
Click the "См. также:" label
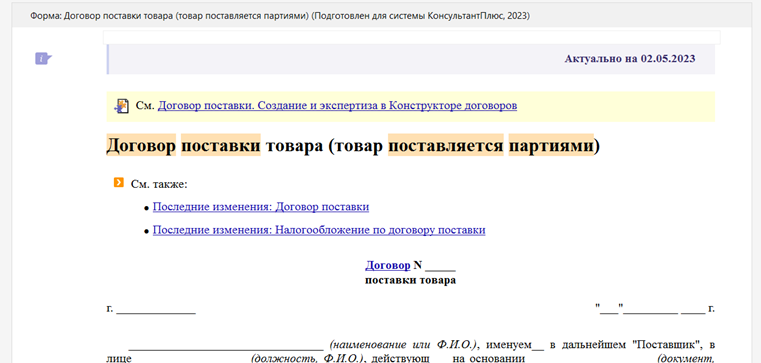159,184
